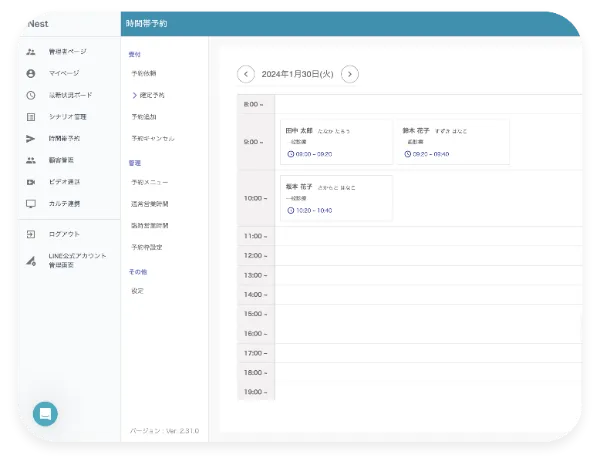Select 予約追加 in the submenu
The image size is (600, 464).
(143, 117)
